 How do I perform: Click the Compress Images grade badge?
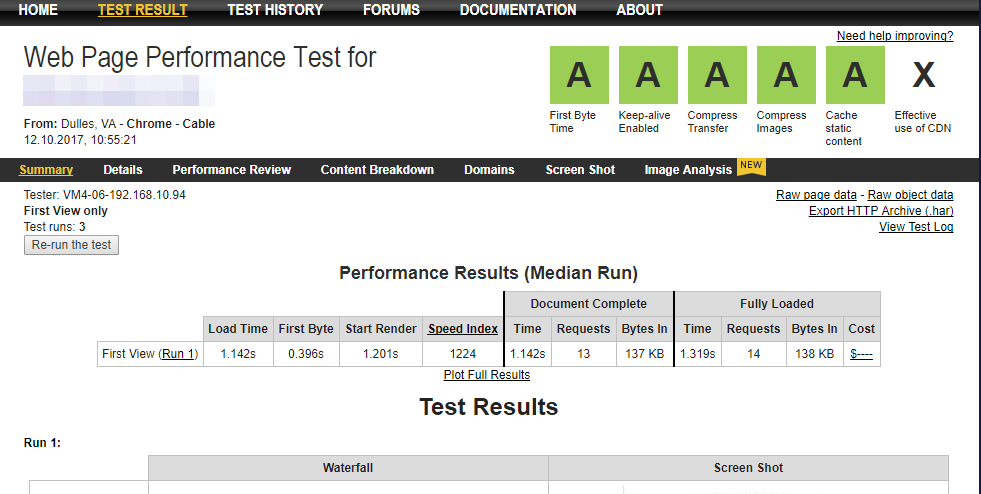(x=786, y=75)
